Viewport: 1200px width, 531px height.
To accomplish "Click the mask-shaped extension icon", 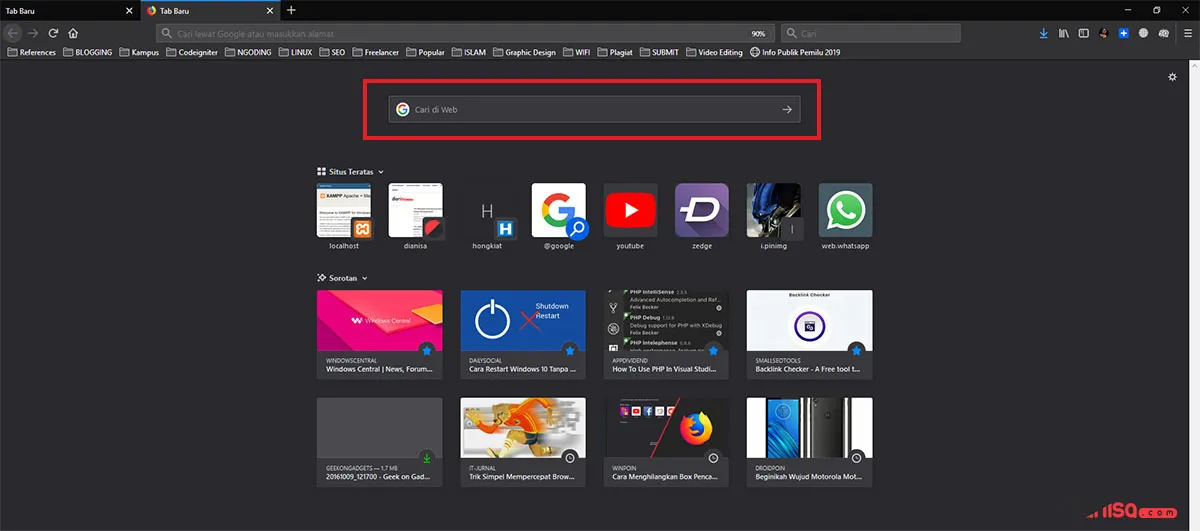I will pyautogui.click(x=1163, y=33).
